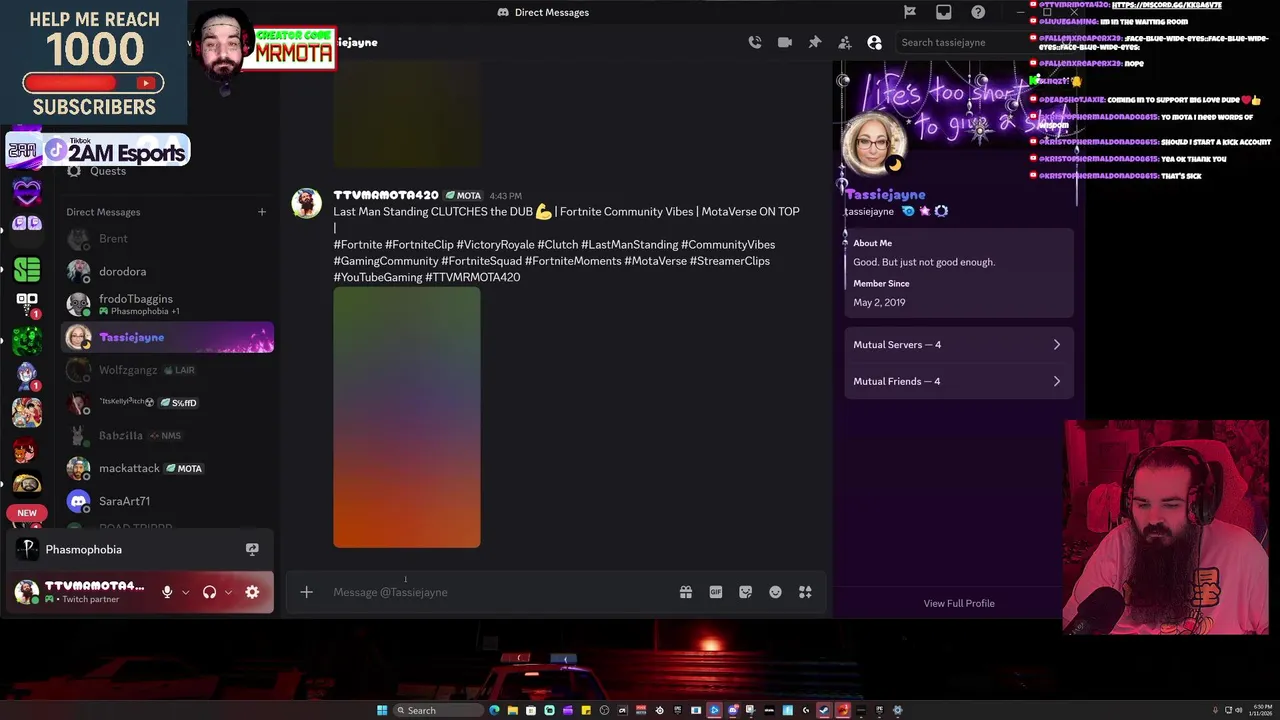Viewport: 1280px width, 720px height.
Task: Open pinned messages
Action: pyautogui.click(x=815, y=42)
